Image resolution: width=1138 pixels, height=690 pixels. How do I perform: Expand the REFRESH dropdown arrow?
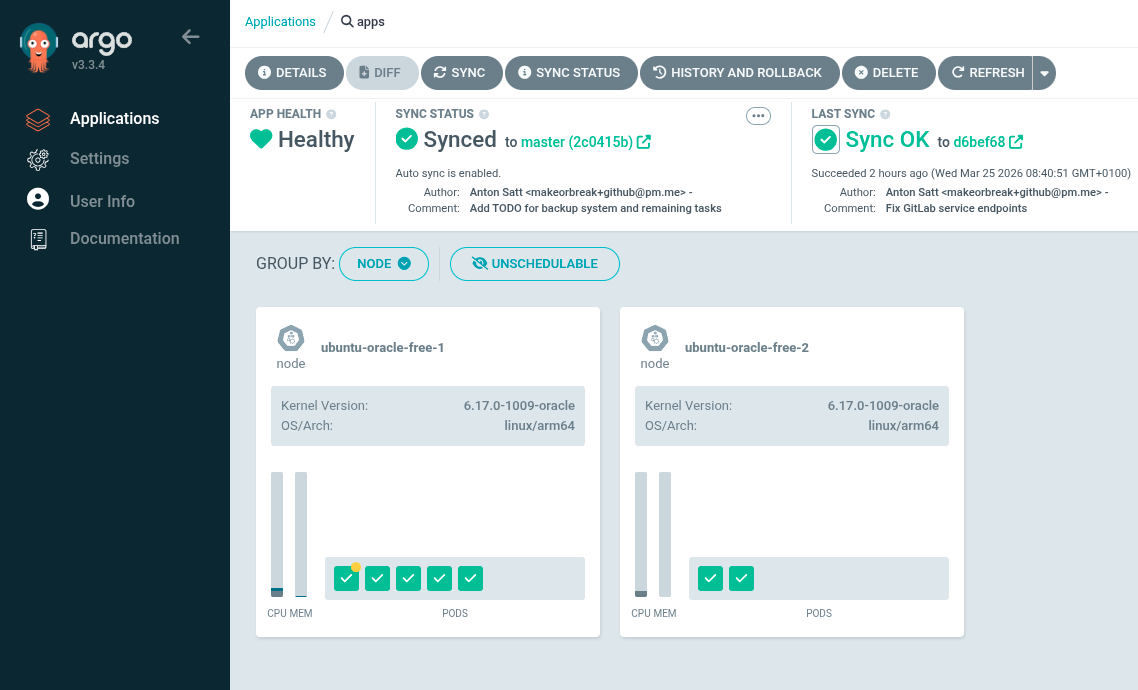(1046, 72)
